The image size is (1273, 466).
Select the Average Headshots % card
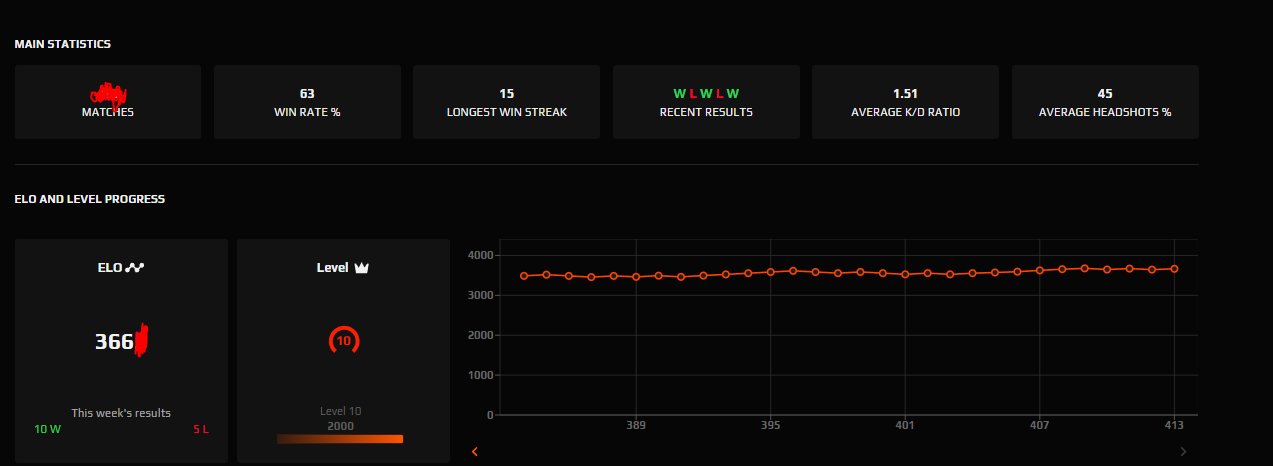1105,102
